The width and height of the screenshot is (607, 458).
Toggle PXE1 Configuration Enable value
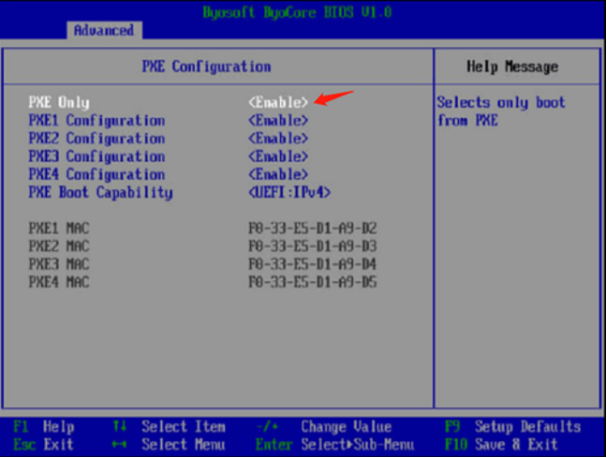pos(278,120)
